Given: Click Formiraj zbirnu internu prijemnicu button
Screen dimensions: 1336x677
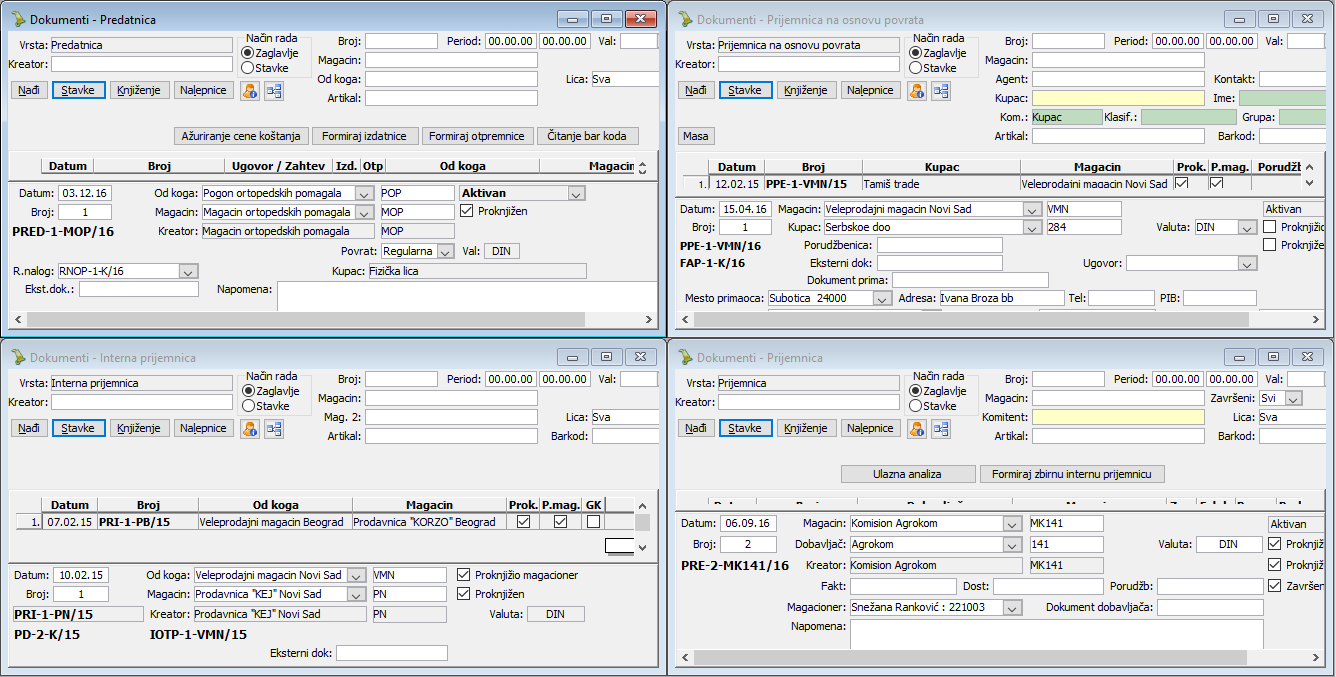Looking at the screenshot, I should tap(1072, 474).
